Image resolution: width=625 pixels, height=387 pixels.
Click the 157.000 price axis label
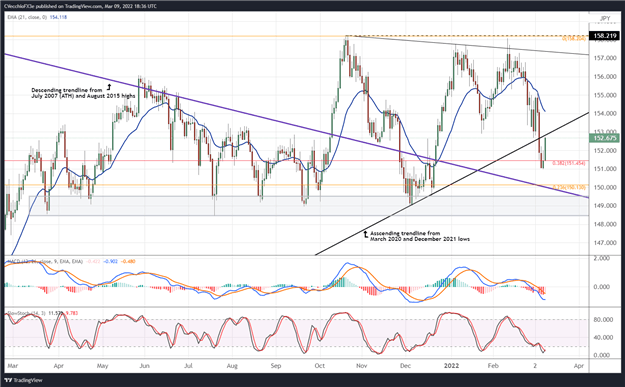(605, 58)
